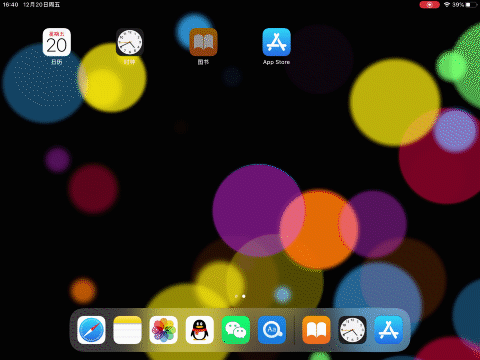This screenshot has width=480, height=360.
Task: Tap the Wi-Fi status icon
Action: click(447, 5)
